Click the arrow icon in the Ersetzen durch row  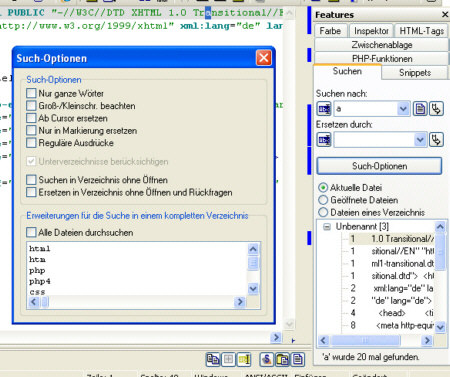pyautogui.click(x=436, y=140)
